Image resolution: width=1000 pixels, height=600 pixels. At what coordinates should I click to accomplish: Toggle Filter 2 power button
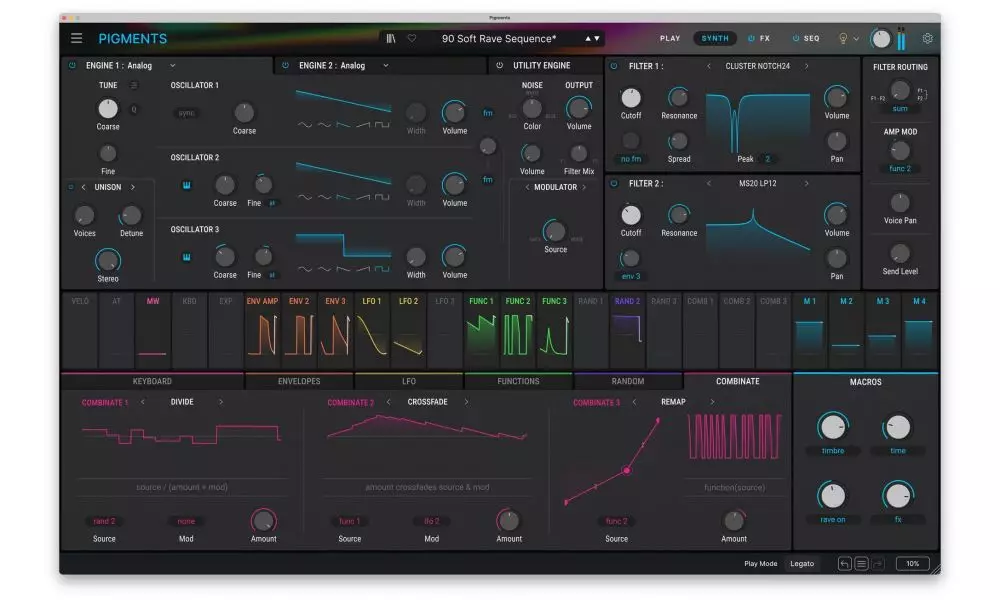(614, 183)
